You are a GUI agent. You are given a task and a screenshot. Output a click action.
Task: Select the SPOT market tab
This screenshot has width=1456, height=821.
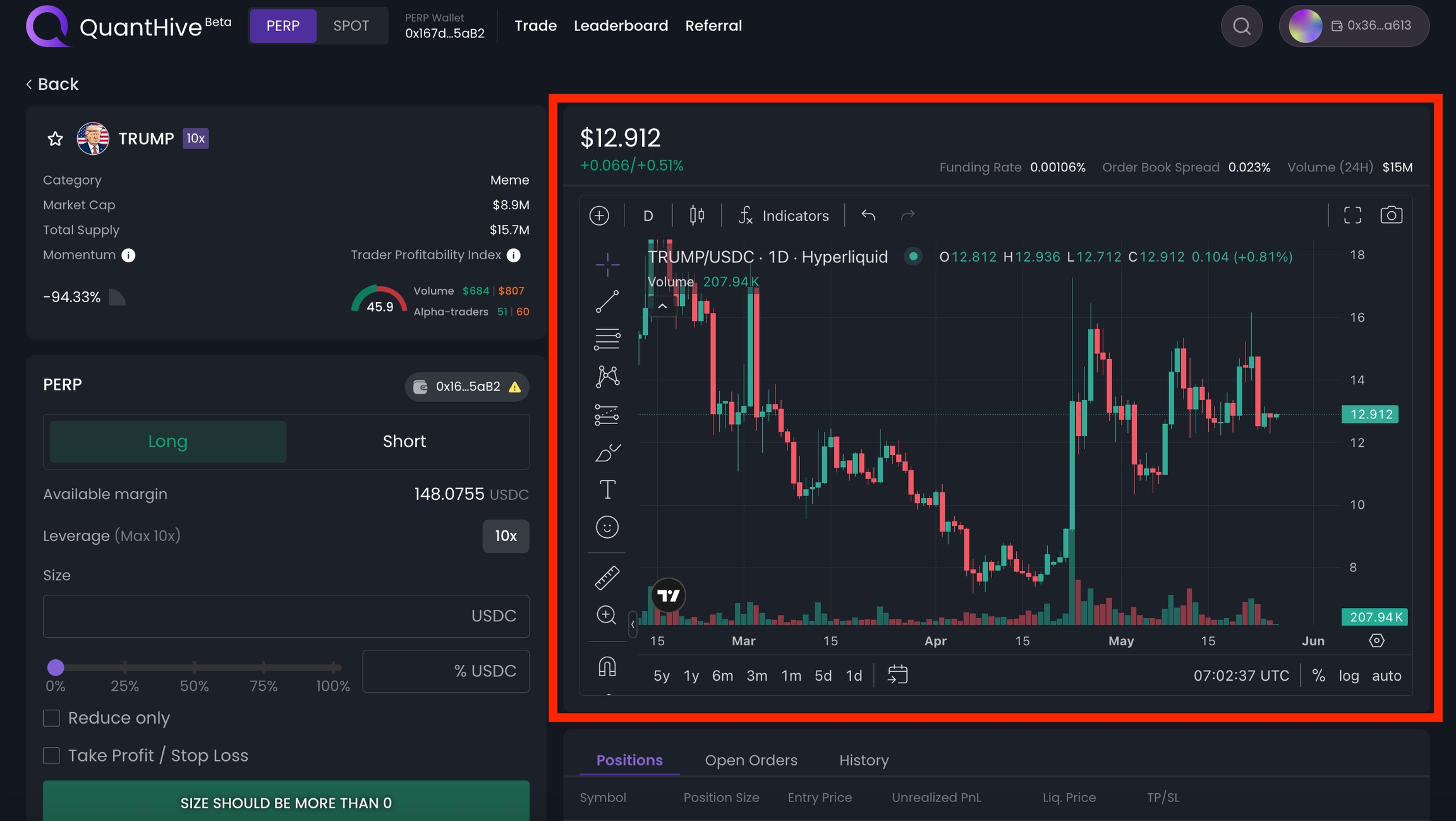click(351, 26)
